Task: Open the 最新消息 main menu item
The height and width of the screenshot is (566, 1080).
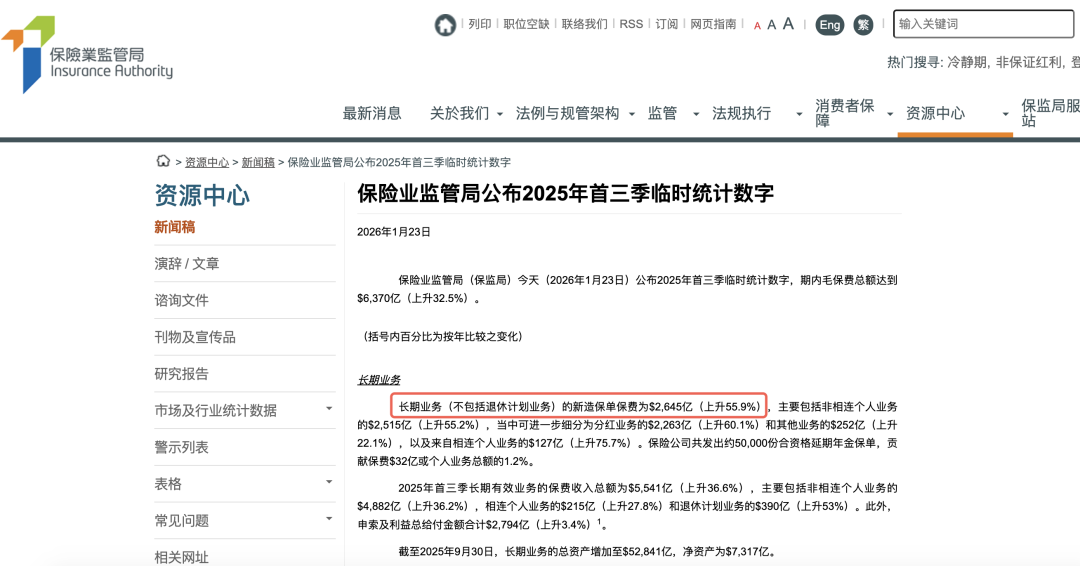Action: pyautogui.click(x=372, y=113)
